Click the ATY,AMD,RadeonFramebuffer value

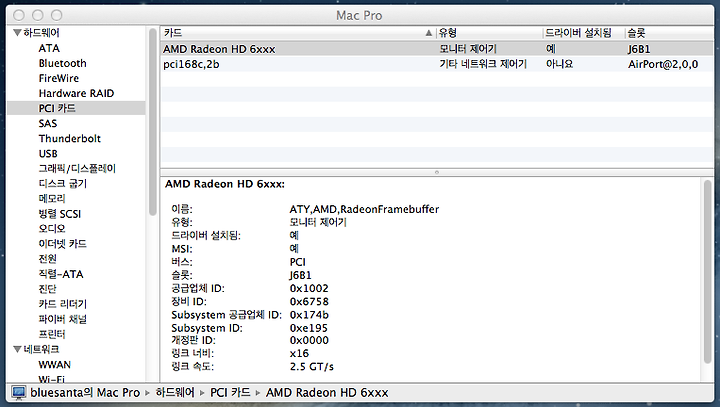tap(364, 209)
